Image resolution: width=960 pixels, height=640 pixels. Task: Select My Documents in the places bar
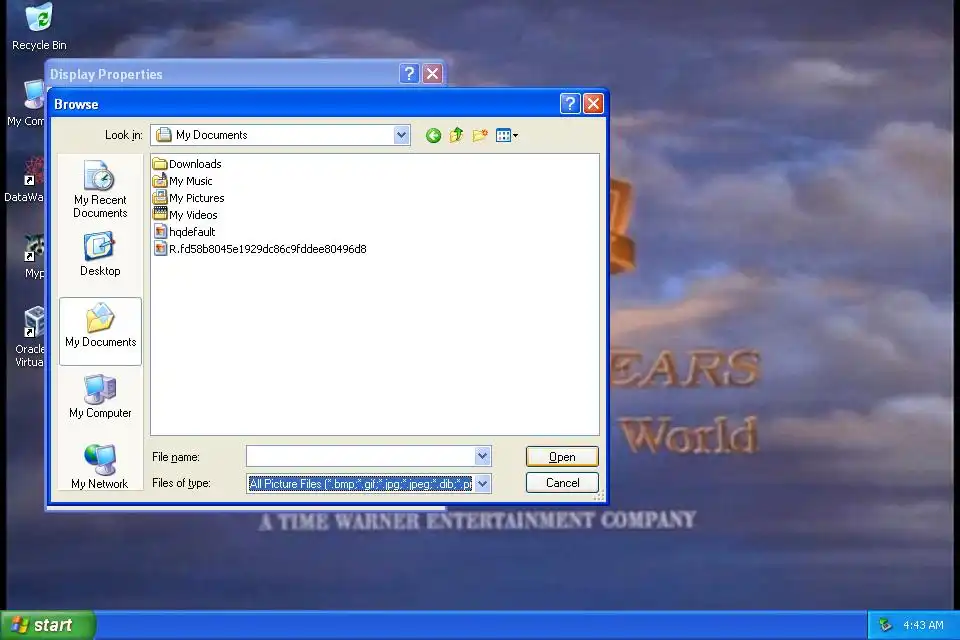(x=100, y=331)
